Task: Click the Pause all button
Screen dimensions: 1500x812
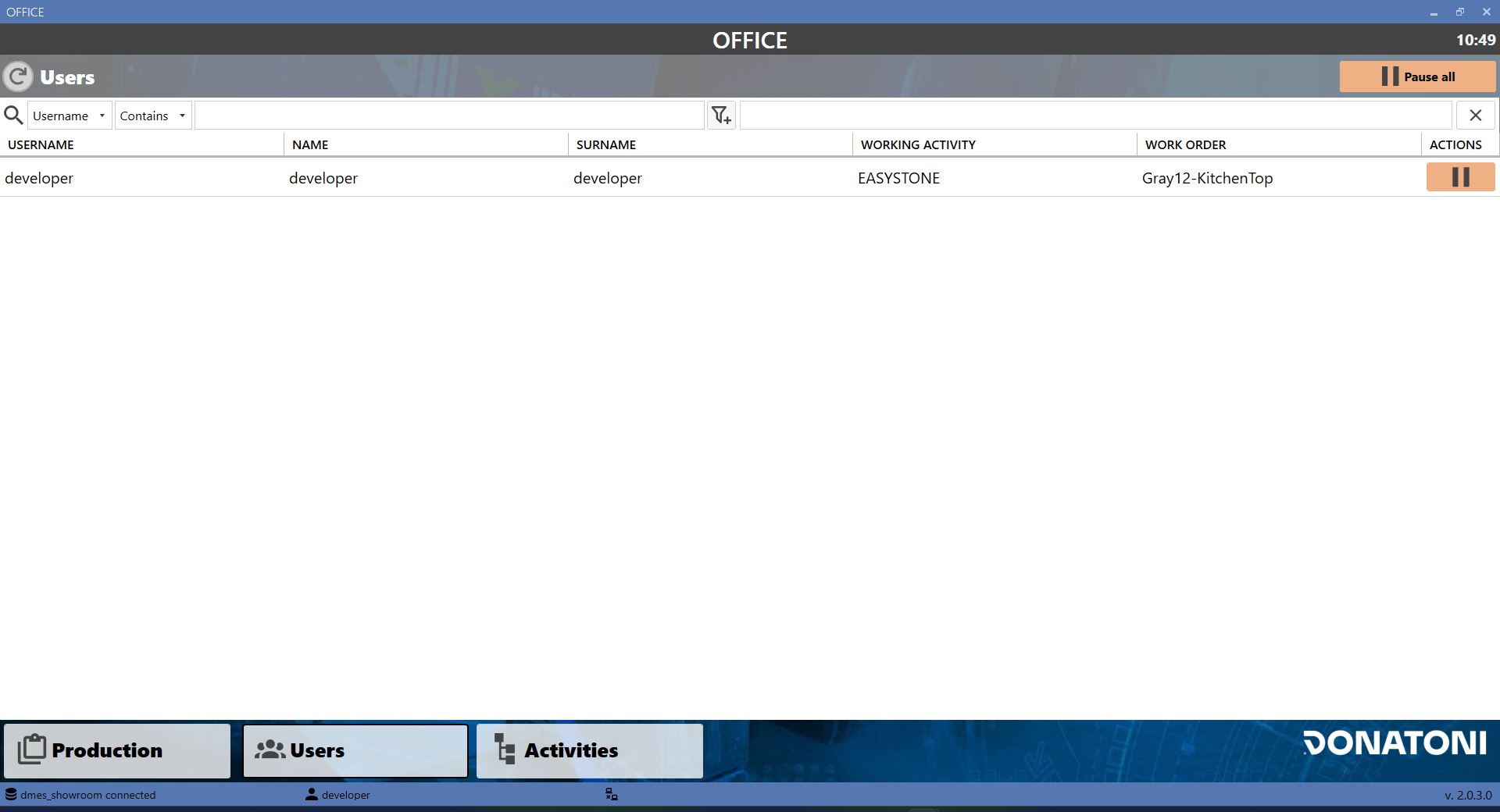Action: point(1417,77)
